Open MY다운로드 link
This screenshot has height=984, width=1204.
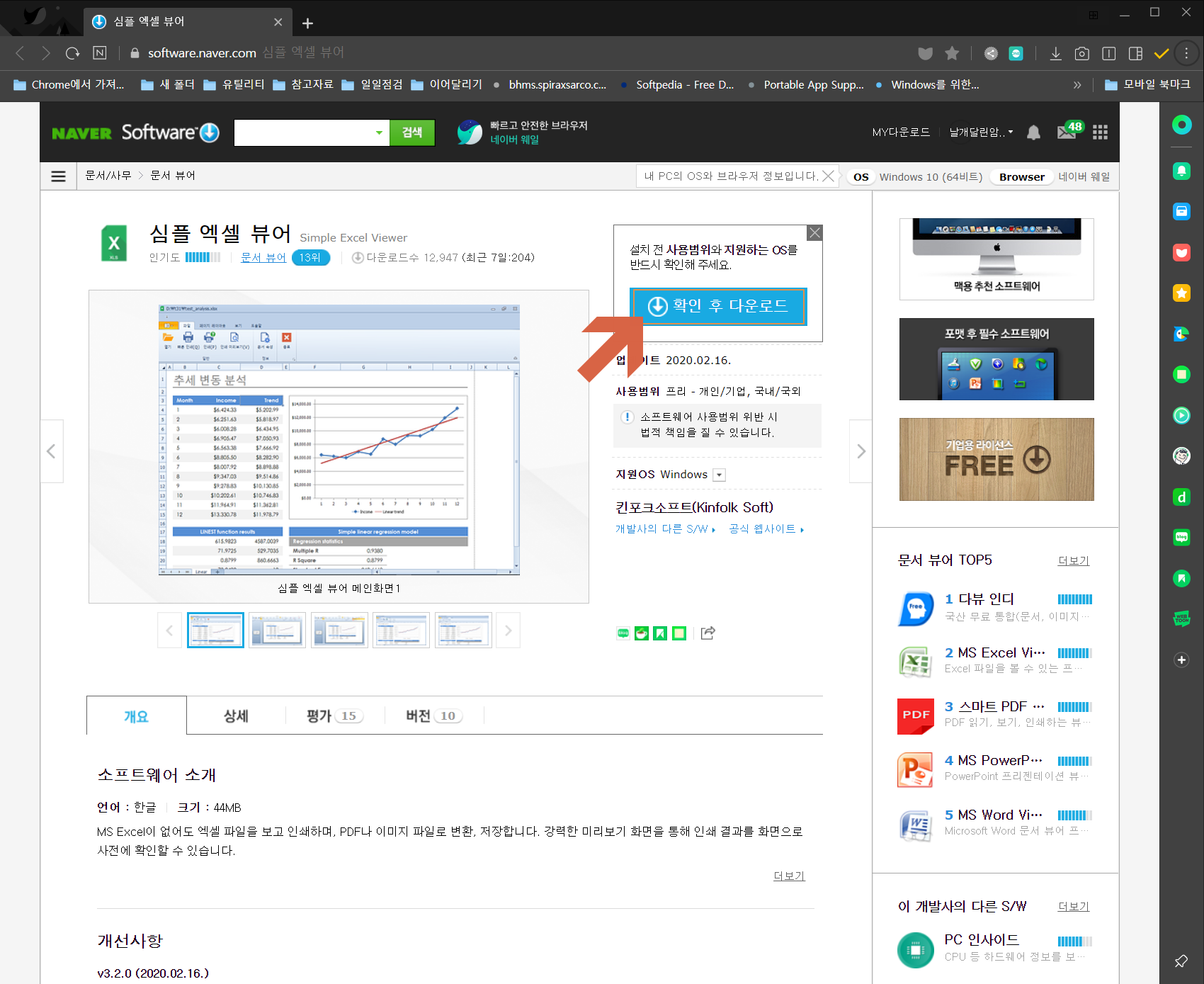pyautogui.click(x=901, y=132)
